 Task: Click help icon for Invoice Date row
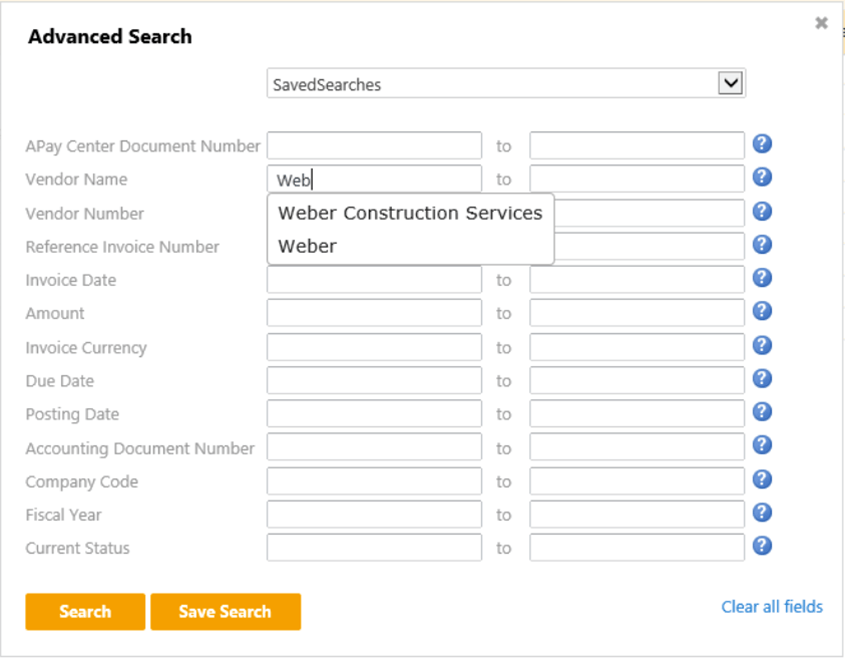tap(762, 278)
